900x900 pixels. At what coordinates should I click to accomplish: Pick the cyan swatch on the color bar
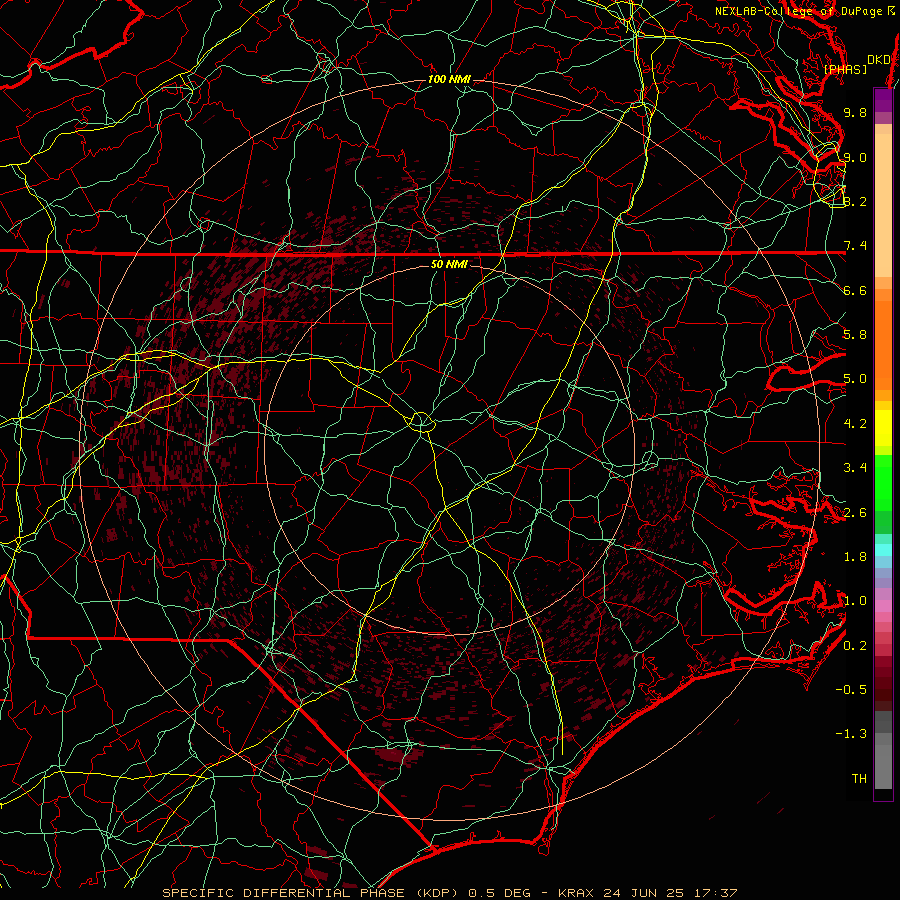(x=883, y=550)
